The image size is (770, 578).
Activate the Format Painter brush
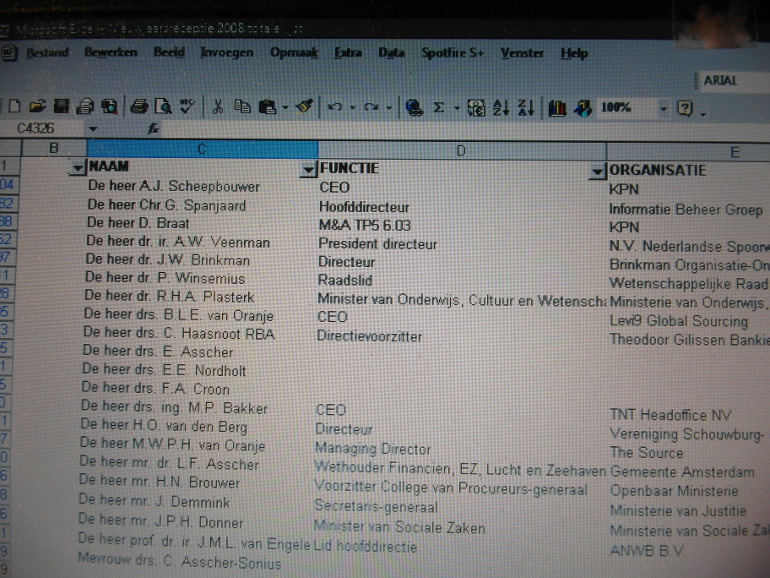pos(304,107)
